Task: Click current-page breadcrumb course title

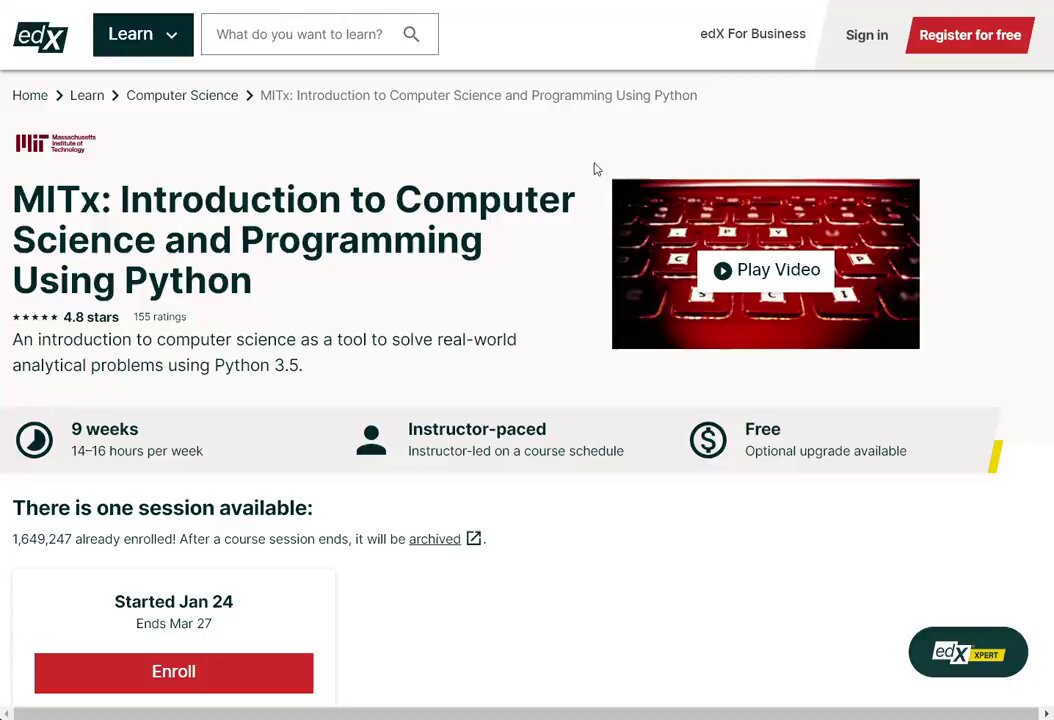Action: pos(479,95)
